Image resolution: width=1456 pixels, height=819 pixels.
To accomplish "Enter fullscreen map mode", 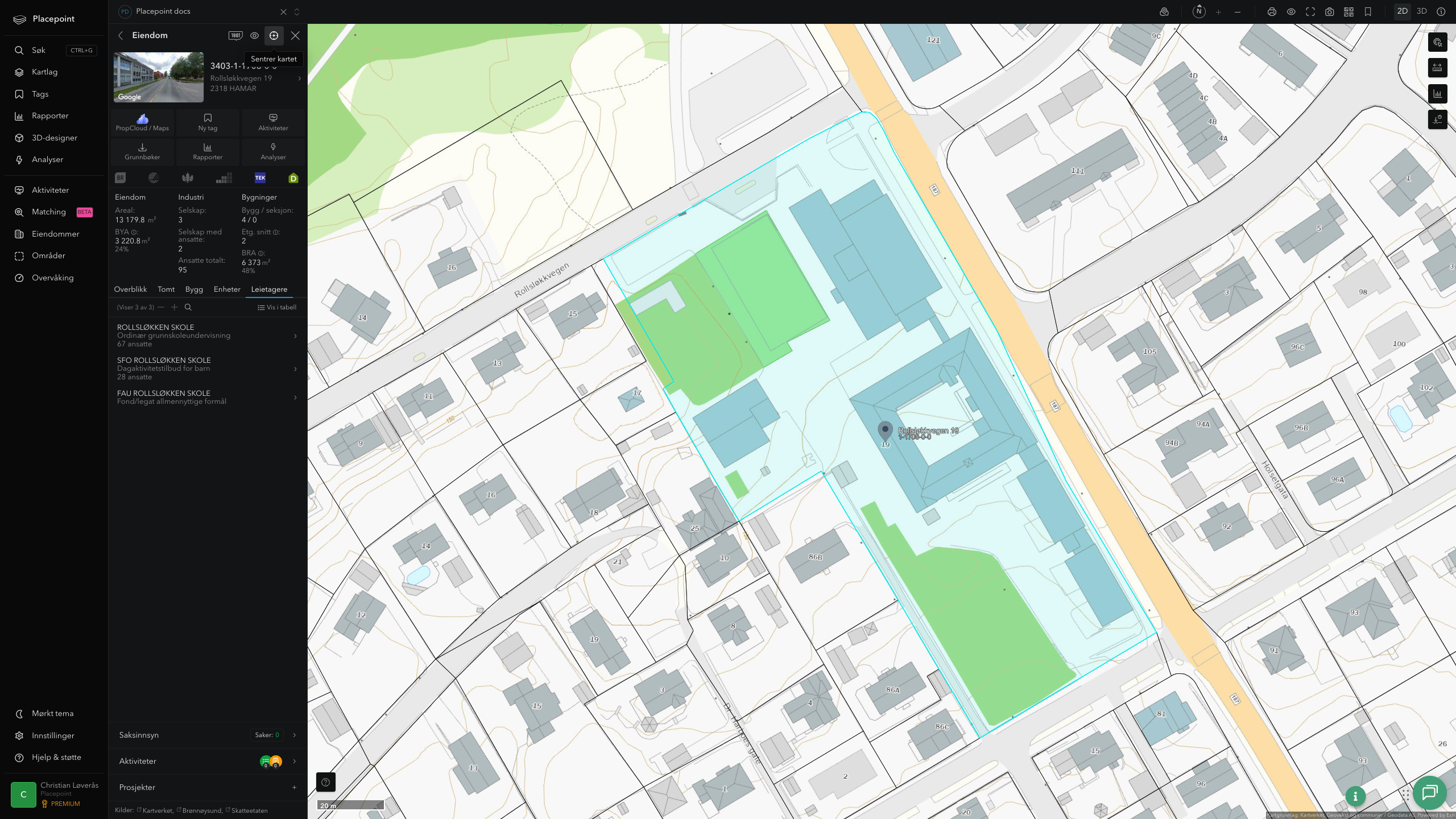I will pyautogui.click(x=1310, y=11).
